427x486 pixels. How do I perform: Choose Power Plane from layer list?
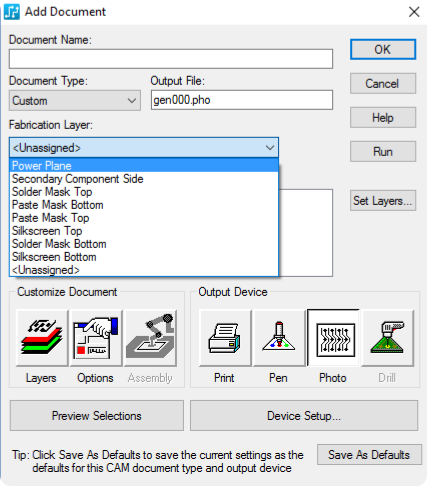(144, 166)
